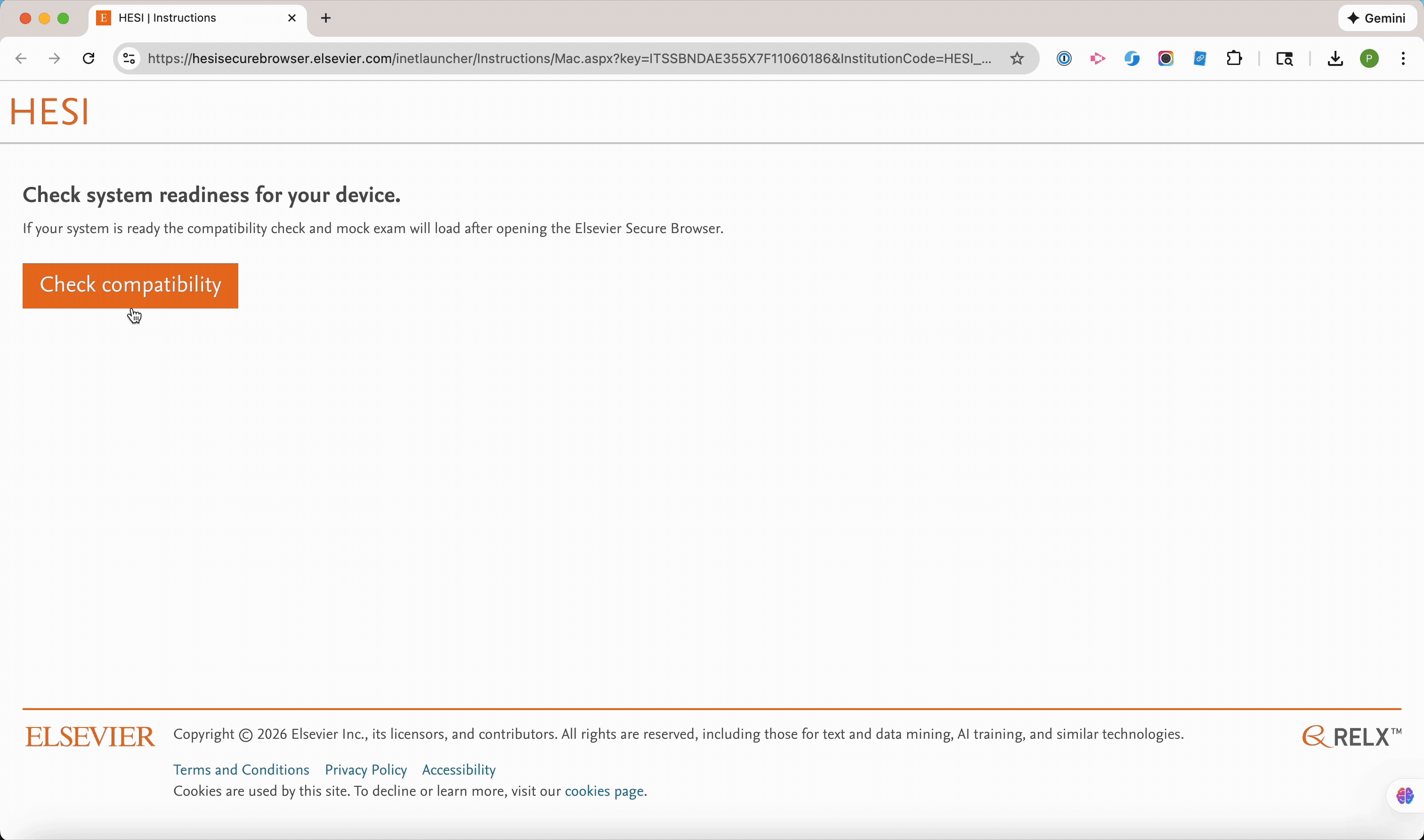Go back to previous page
Image resolution: width=1424 pixels, height=840 pixels.
(21, 58)
